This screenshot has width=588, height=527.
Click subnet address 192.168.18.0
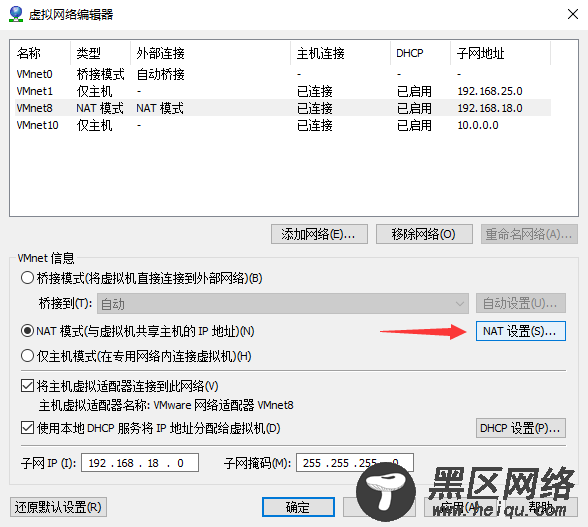point(490,108)
